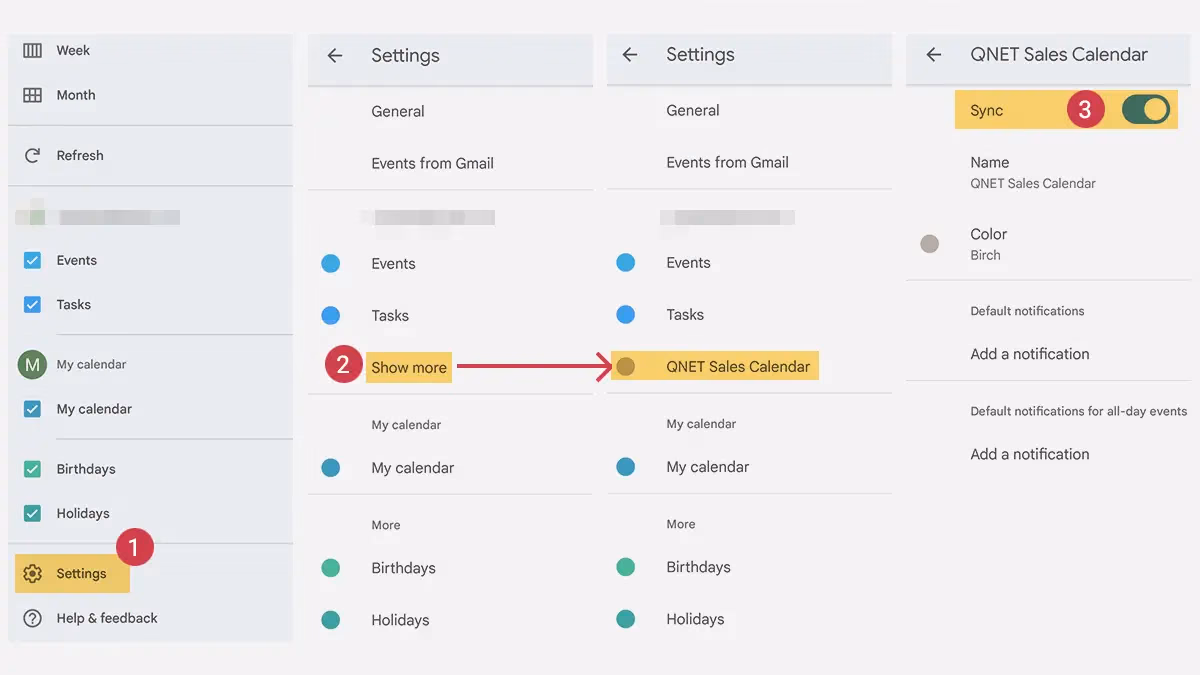Open My calendar in second panel
The image size is (1200, 675).
point(412,468)
